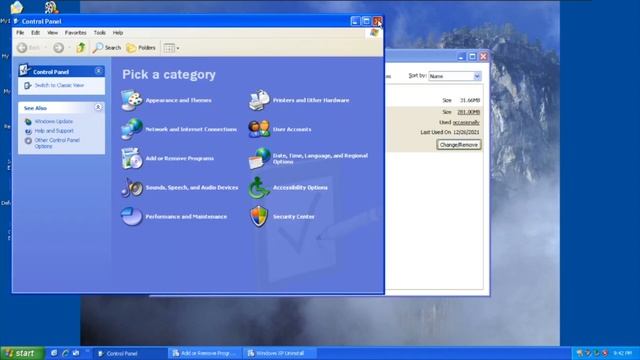
Task: Switch to Windows XP Uninstall taskbar button
Action: click(280, 353)
